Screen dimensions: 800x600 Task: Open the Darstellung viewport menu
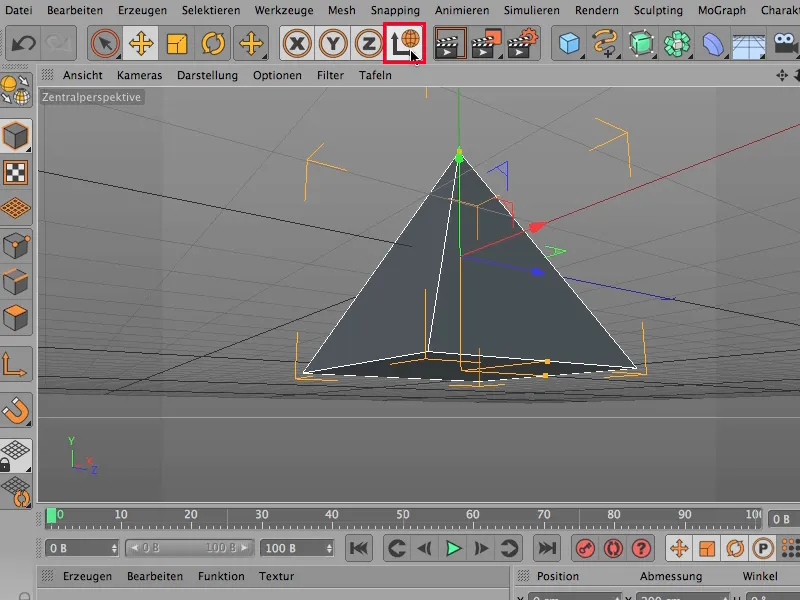(x=207, y=75)
